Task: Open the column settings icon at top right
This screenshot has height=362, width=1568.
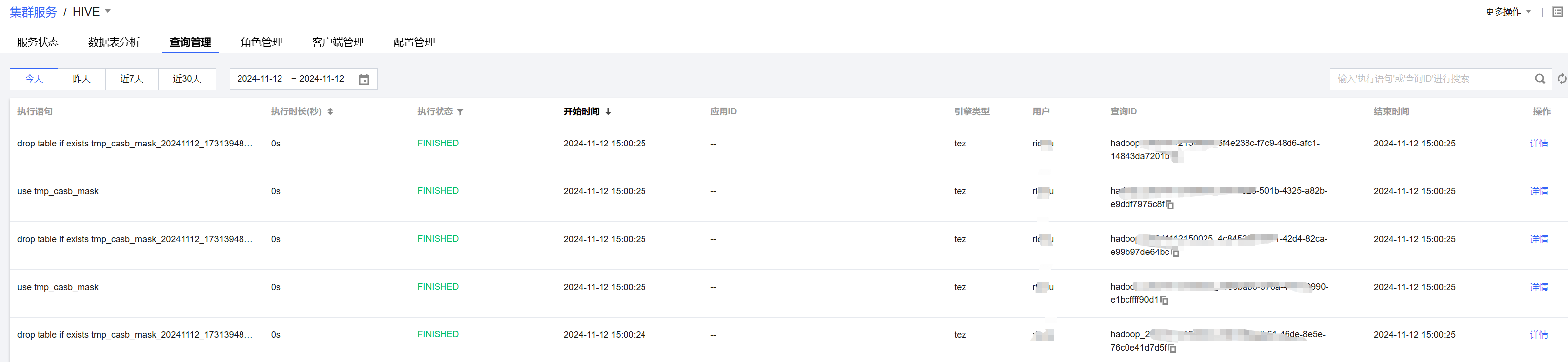Action: coord(1557,12)
